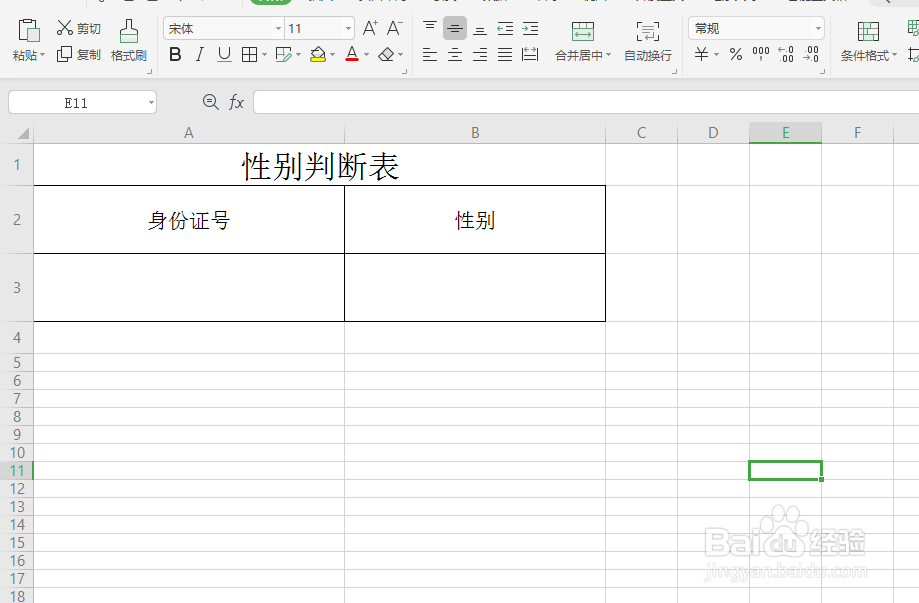Decrease font size with the A- icon
Screen dimensions: 919x603
(394, 28)
